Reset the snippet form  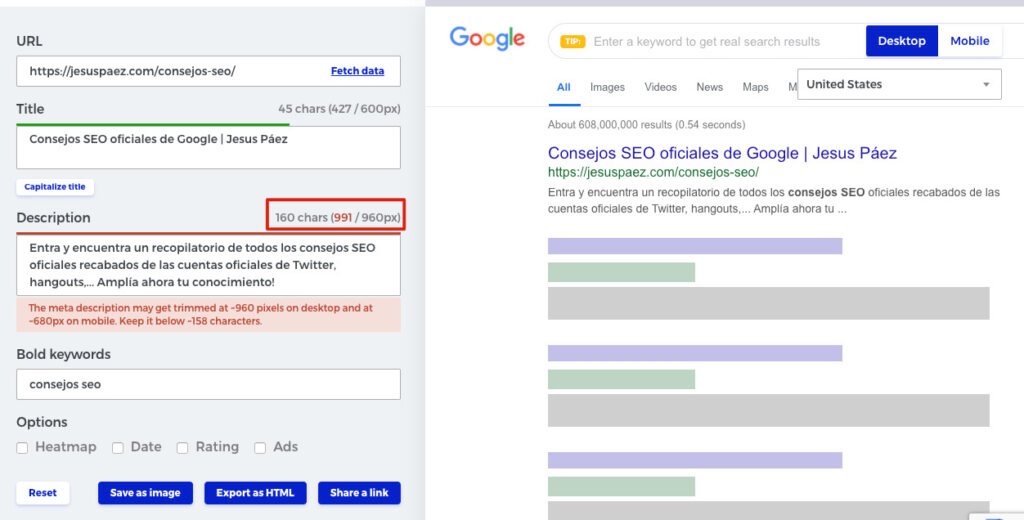(42, 493)
